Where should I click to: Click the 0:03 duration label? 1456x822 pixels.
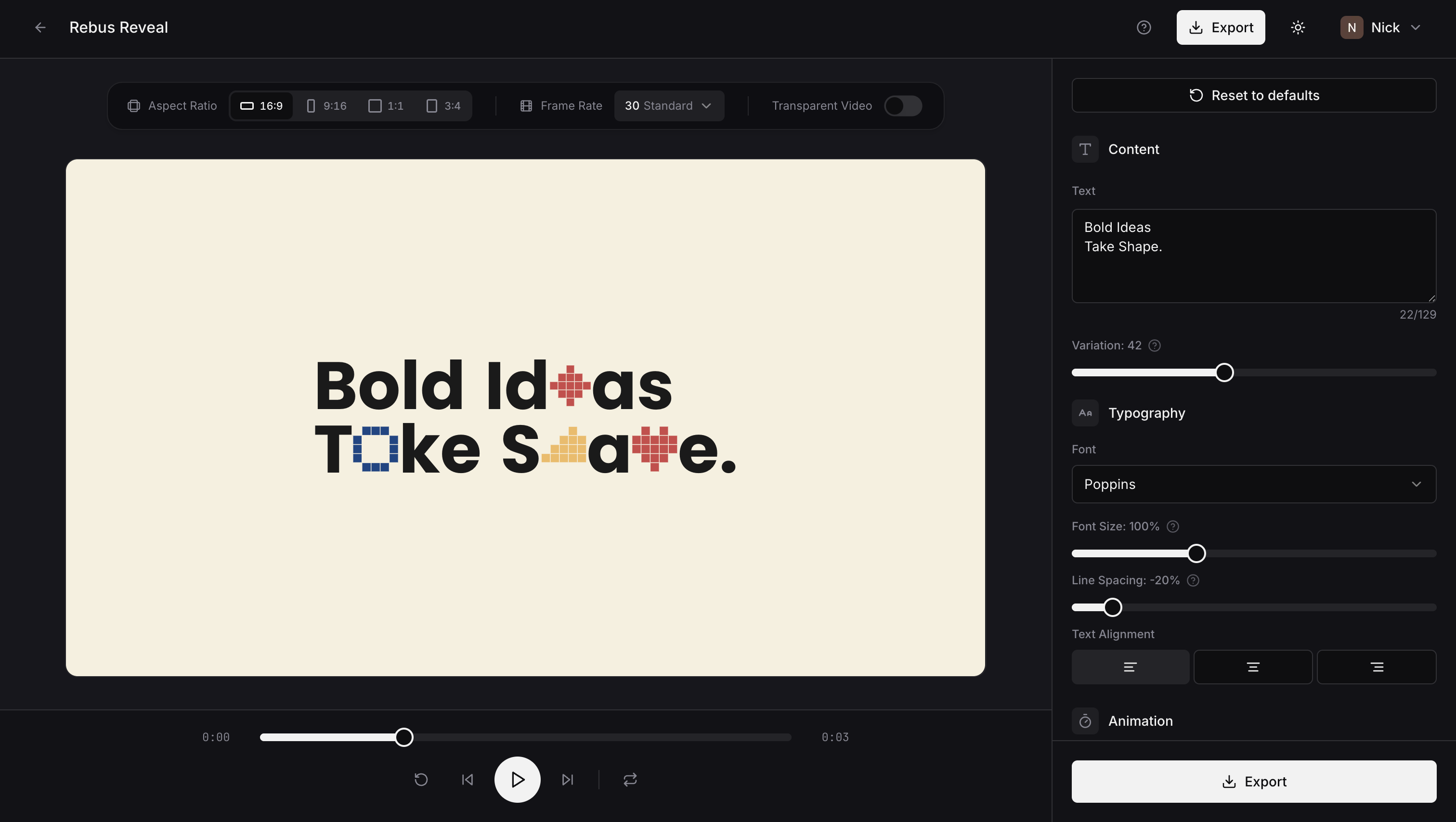tap(835, 737)
